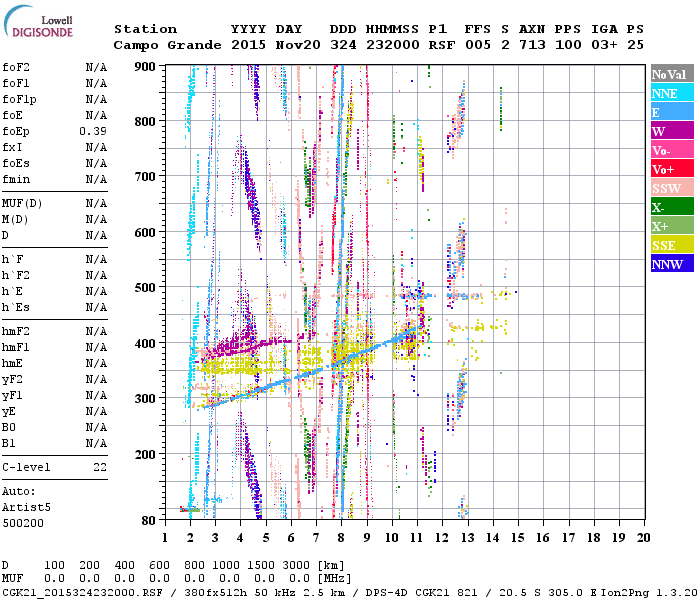
Task: Select the NNE cyan legend swatch
Action: click(672, 93)
